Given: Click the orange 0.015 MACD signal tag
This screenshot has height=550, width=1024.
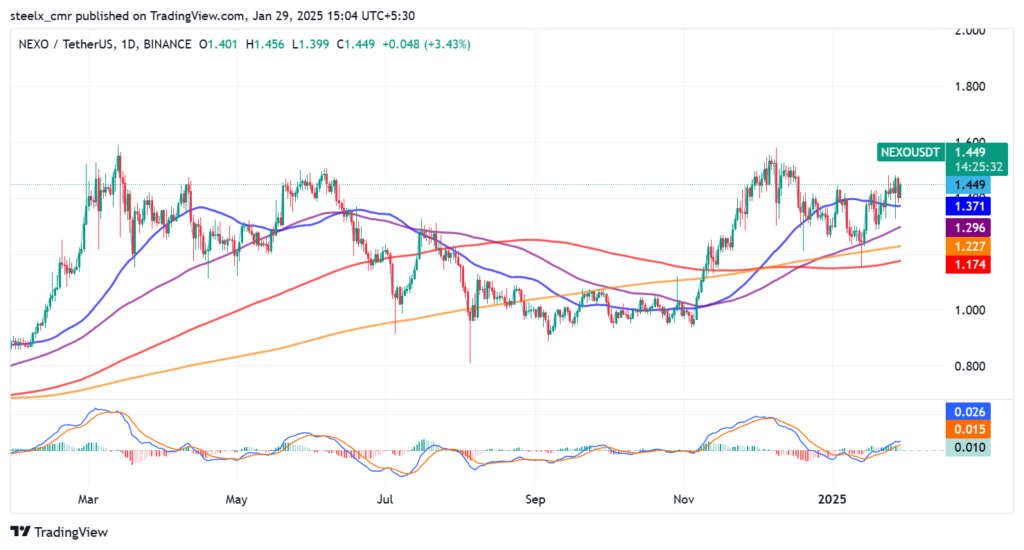Looking at the screenshot, I should point(967,430).
